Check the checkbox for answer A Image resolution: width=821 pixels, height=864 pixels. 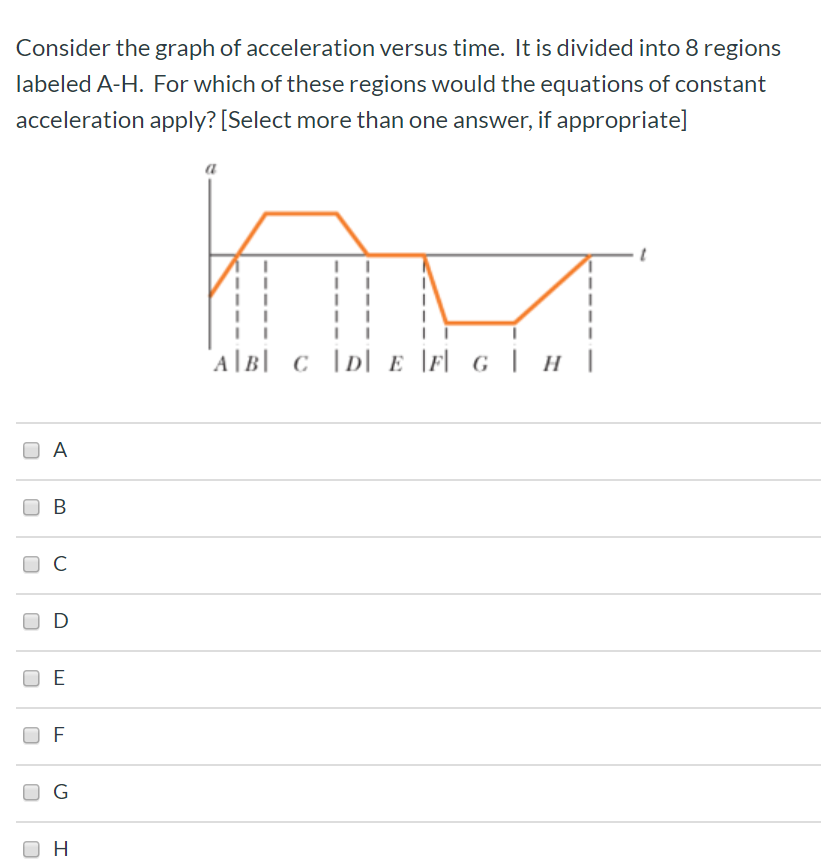[31, 450]
